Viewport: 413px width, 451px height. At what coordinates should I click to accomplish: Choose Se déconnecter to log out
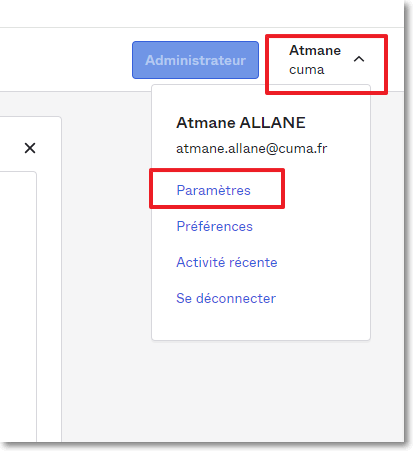tap(226, 298)
